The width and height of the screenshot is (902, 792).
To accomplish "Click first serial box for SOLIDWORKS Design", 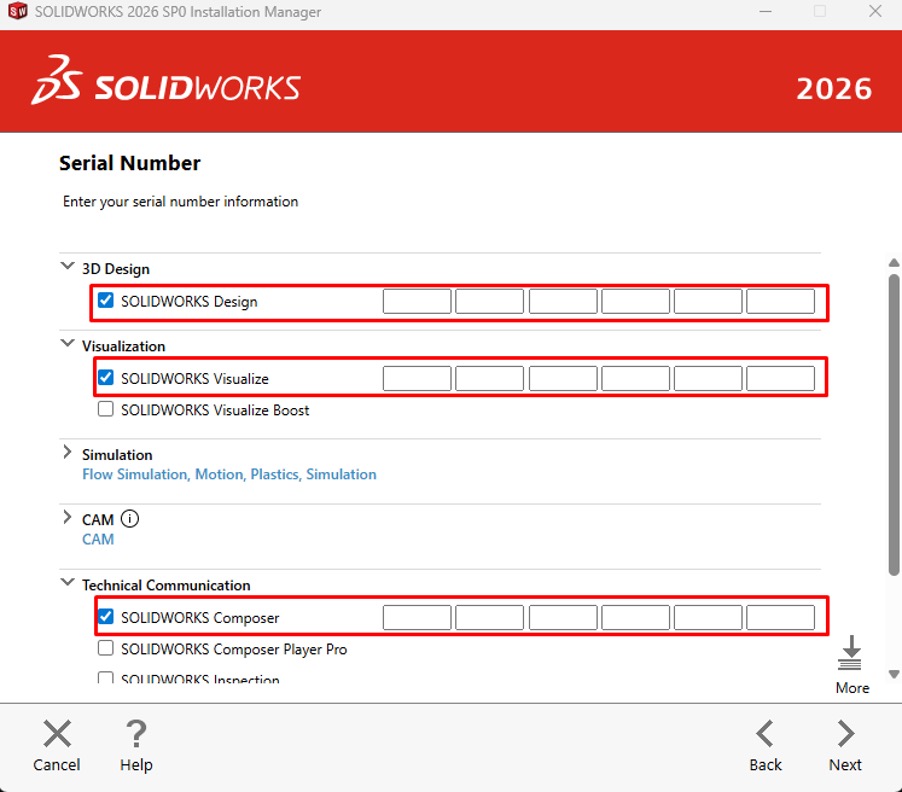I will [417, 301].
